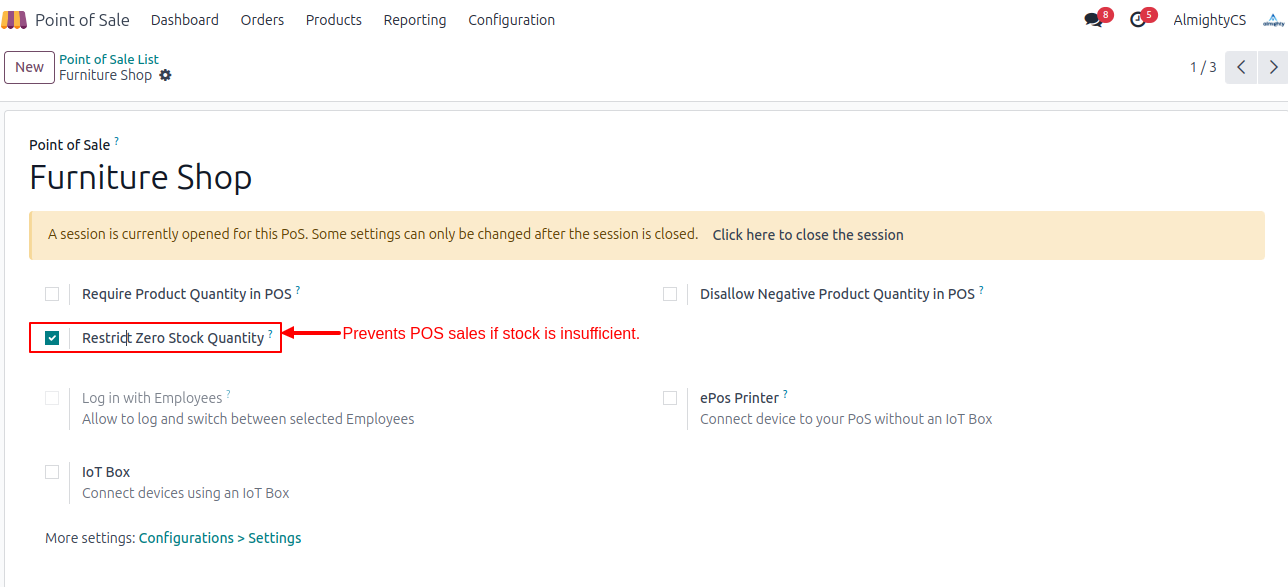Expand the Reporting menu
Viewport: 1288px width, 587px height.
(415, 20)
